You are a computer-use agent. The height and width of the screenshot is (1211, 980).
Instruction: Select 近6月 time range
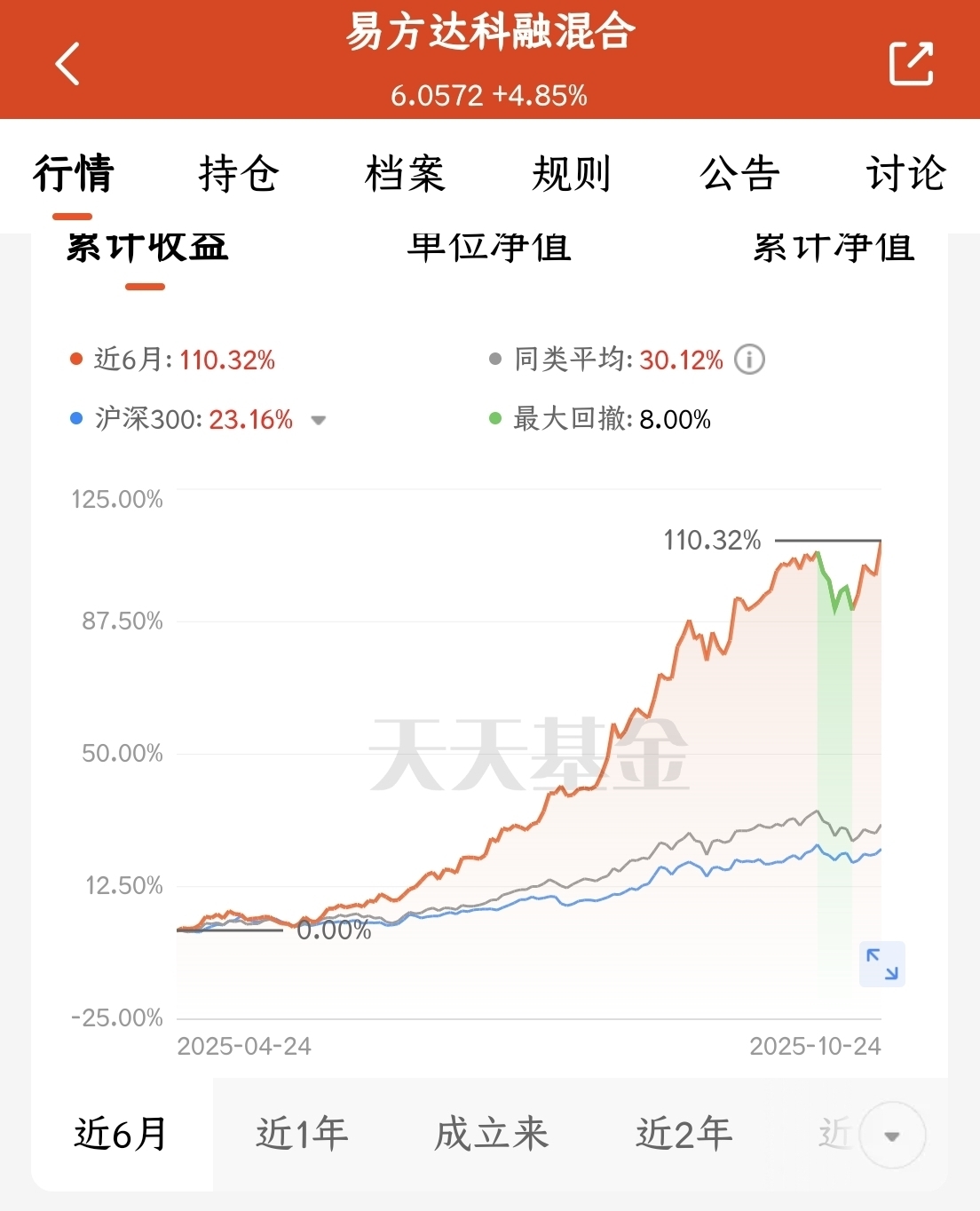point(121,1134)
